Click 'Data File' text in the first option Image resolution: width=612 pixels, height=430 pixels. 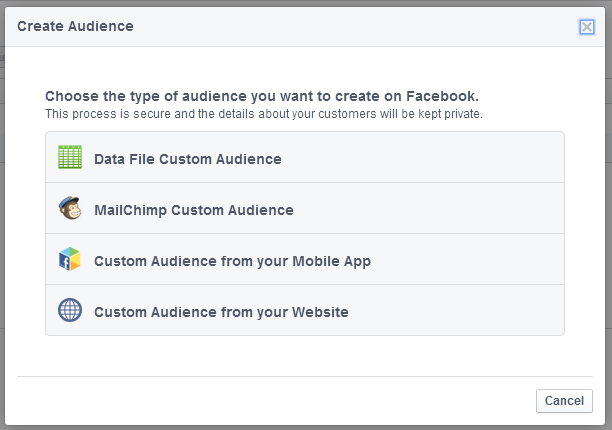pyautogui.click(x=125, y=159)
